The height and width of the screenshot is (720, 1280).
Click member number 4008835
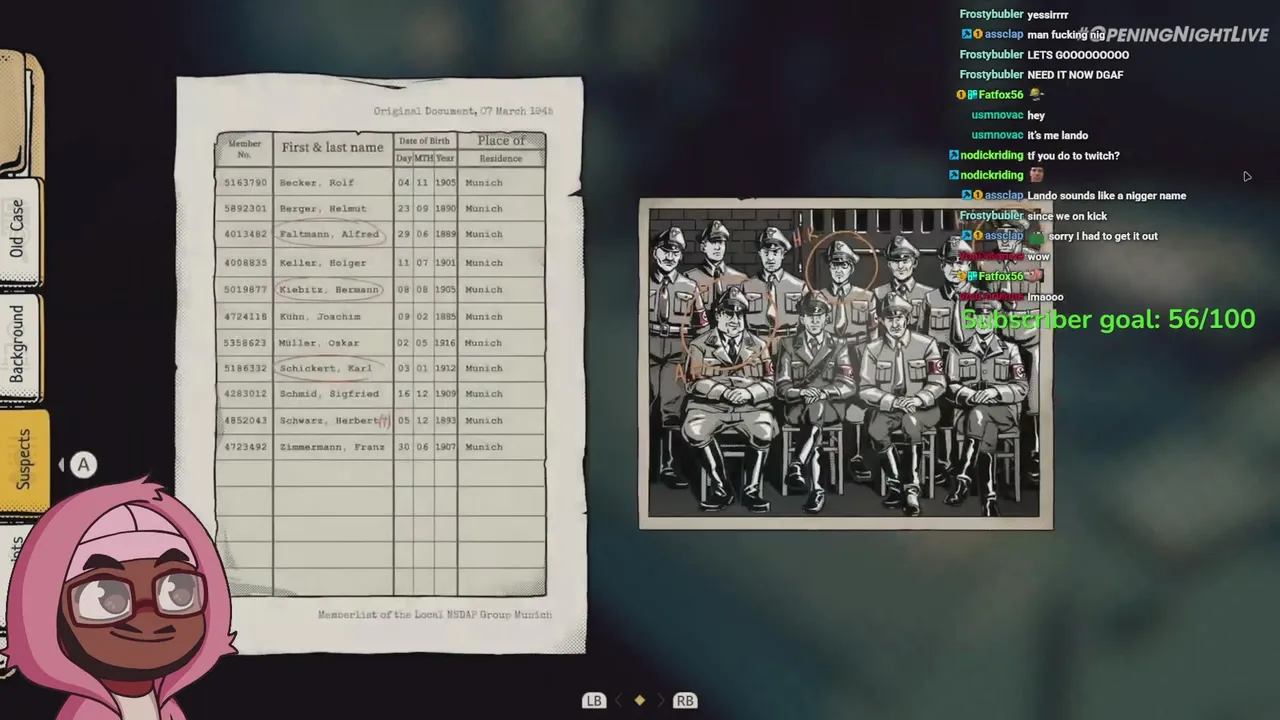(245, 263)
